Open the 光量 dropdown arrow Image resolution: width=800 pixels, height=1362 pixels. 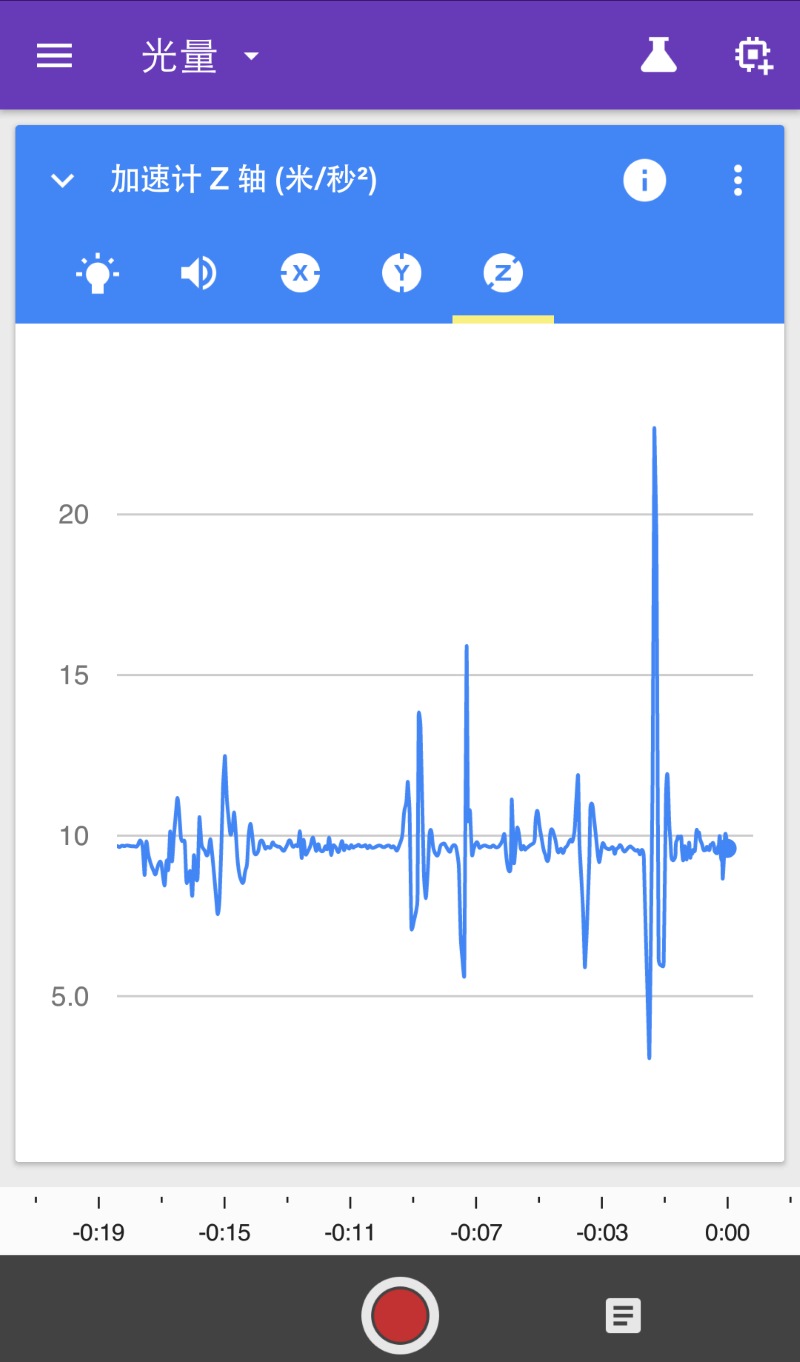[252, 56]
